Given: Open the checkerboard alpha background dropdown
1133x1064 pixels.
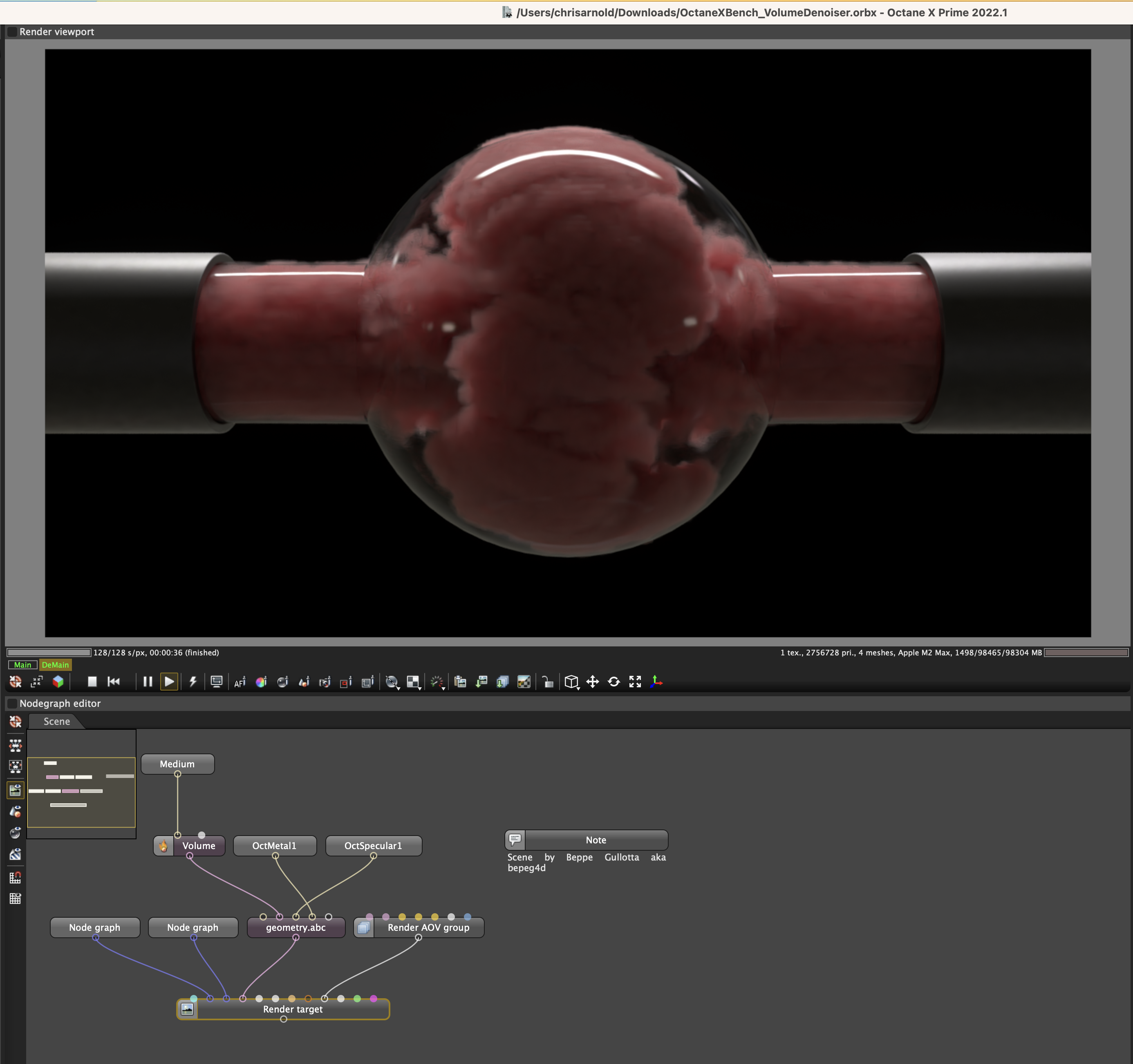Looking at the screenshot, I should 414,682.
